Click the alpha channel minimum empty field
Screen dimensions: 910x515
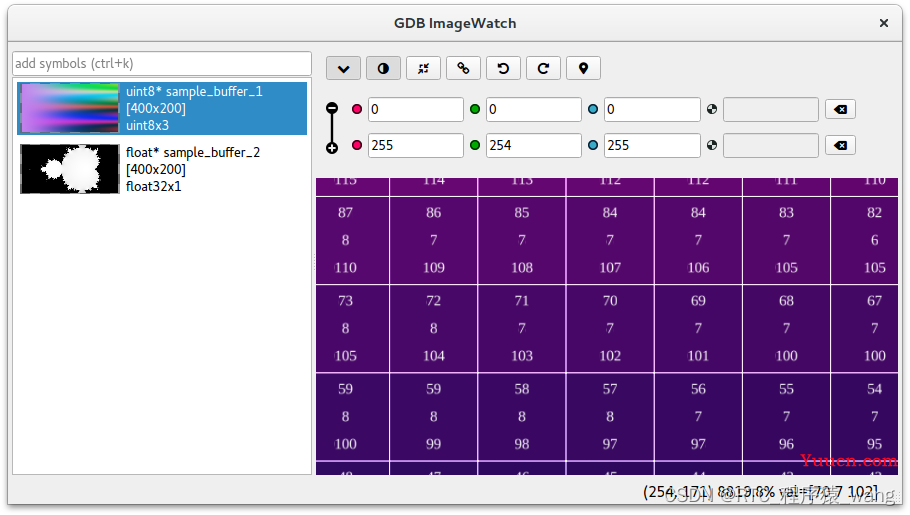coord(771,109)
